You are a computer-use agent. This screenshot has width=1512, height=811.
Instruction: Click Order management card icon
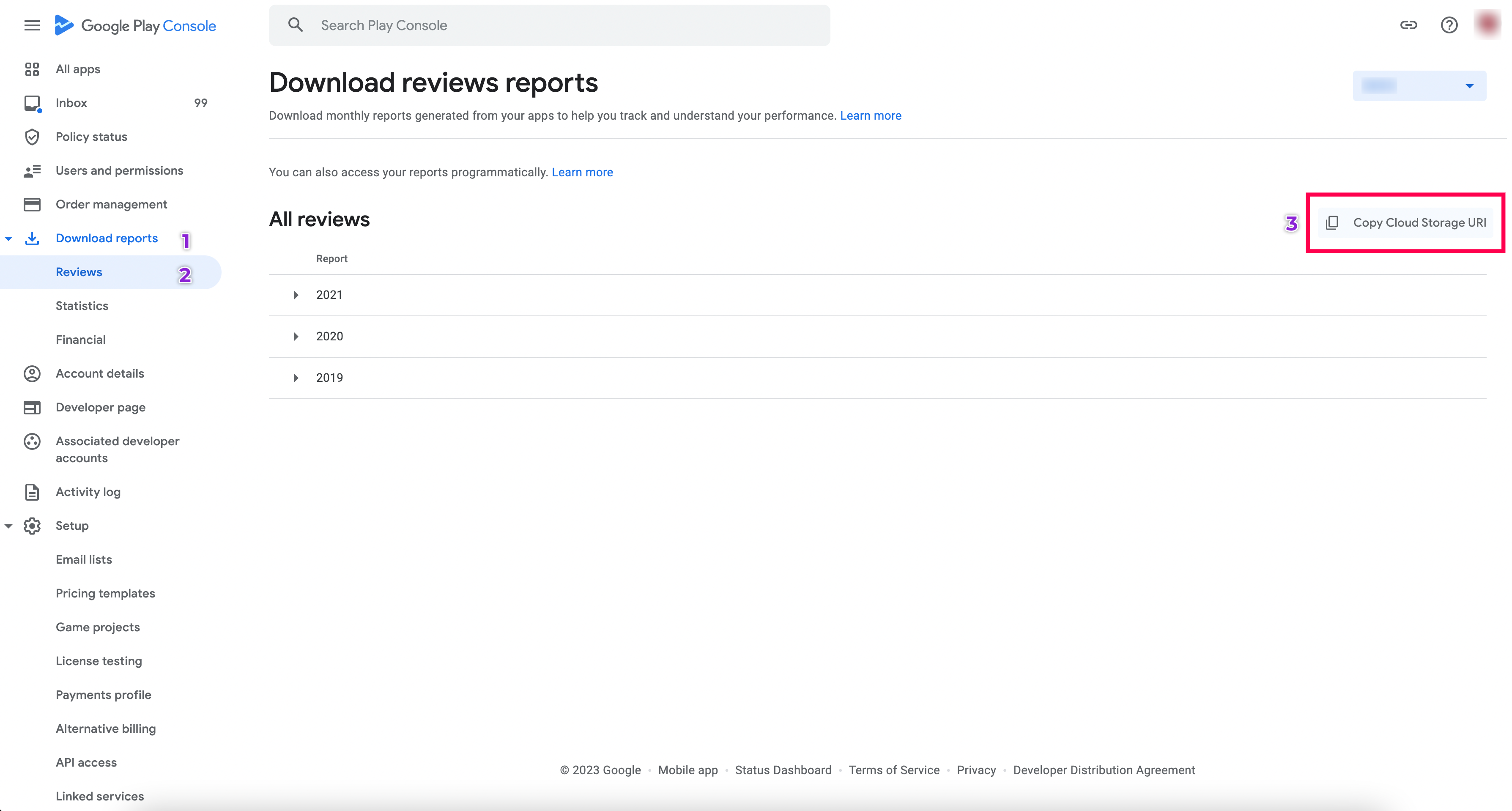click(x=32, y=204)
